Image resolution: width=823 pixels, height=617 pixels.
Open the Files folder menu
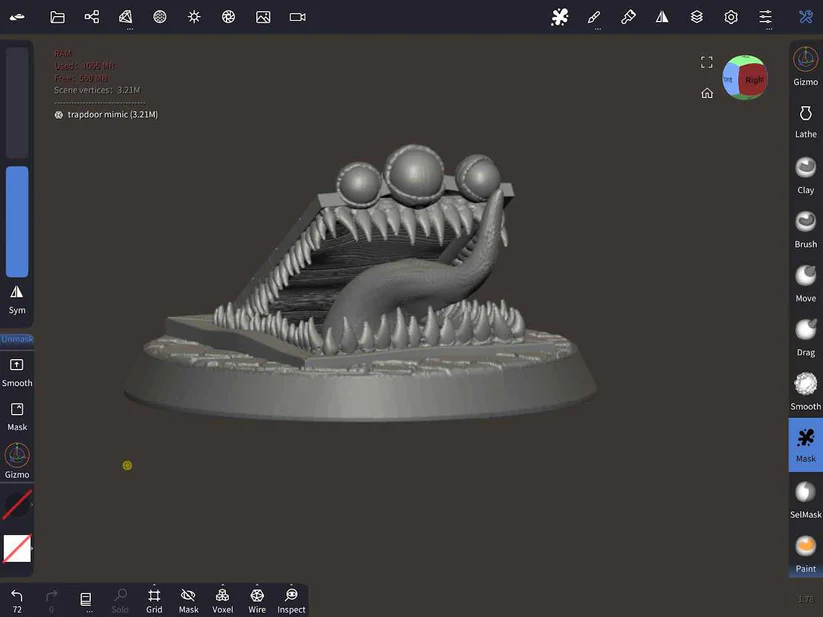[x=57, y=17]
